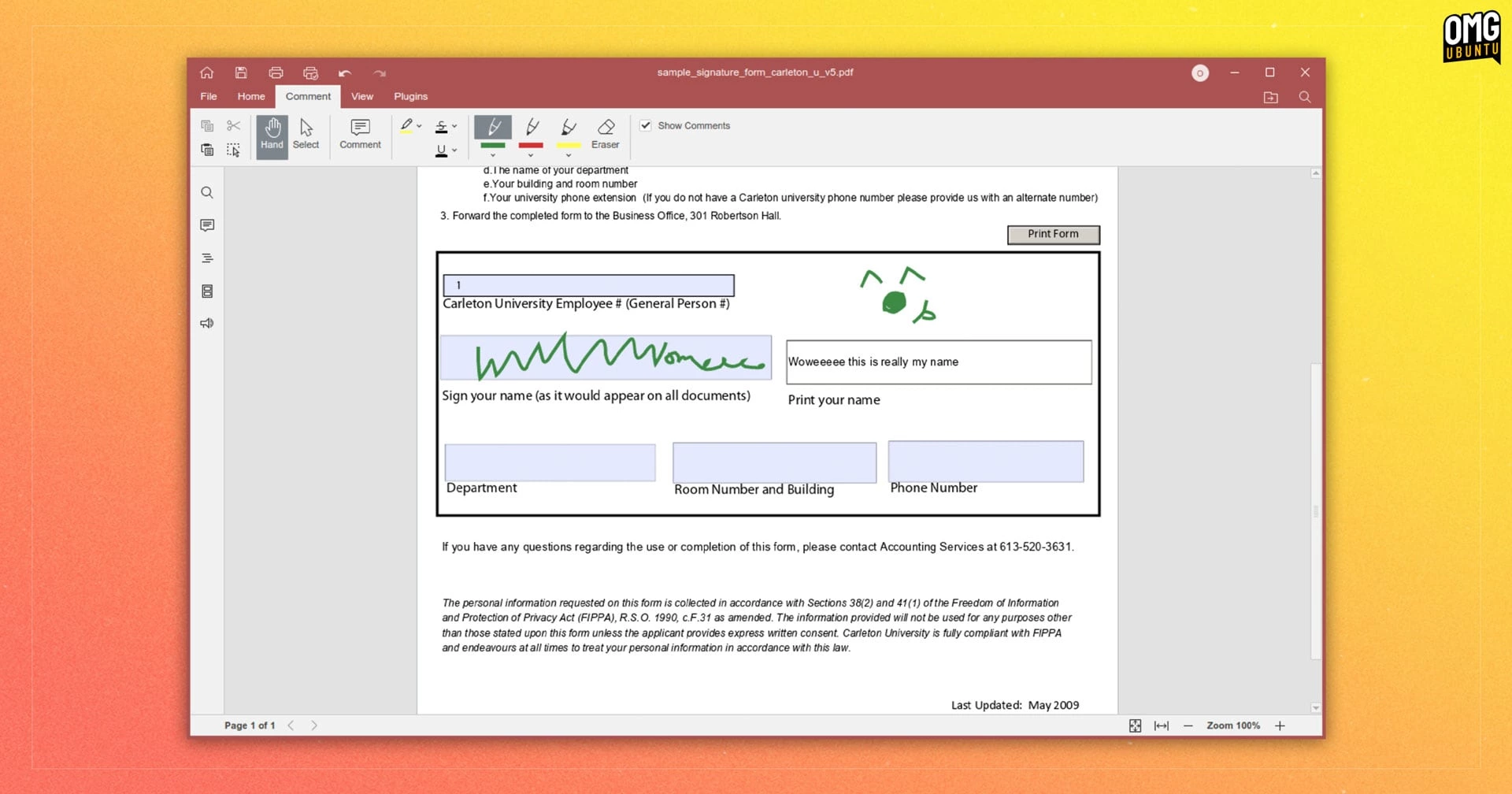The image size is (1512, 794).
Task: Choose the Select cursor tool
Action: point(306,135)
